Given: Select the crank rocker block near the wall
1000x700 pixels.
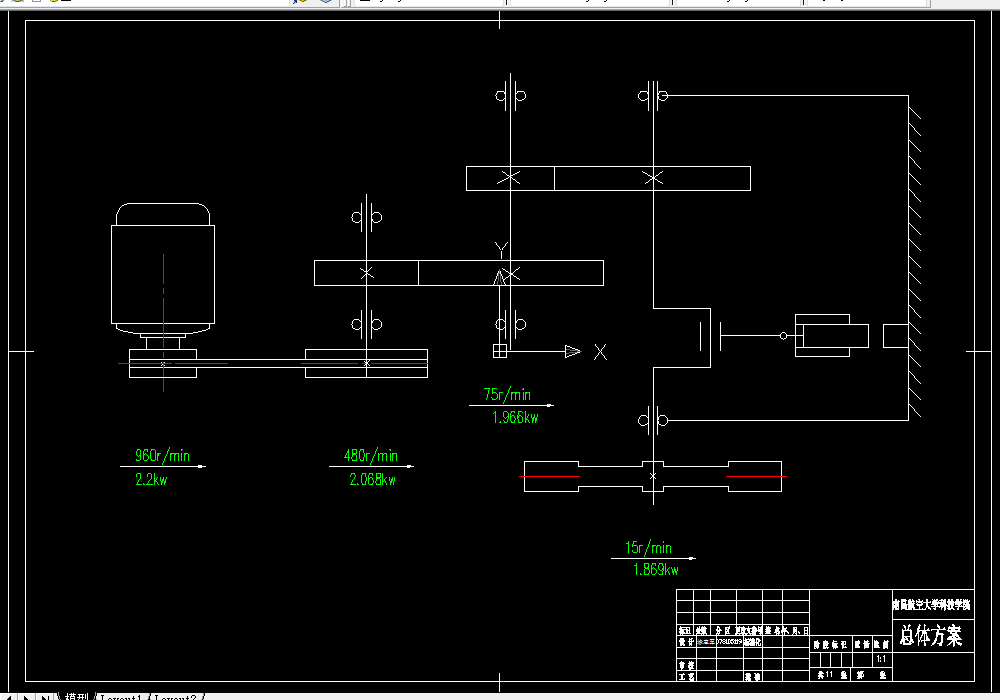Looking at the screenshot, I should tap(895, 336).
